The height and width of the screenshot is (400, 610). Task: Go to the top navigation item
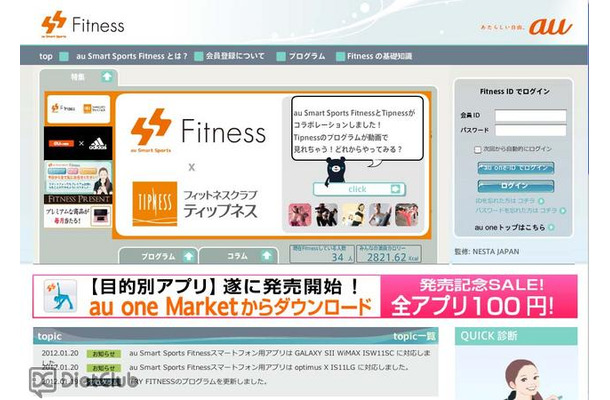tap(46, 56)
